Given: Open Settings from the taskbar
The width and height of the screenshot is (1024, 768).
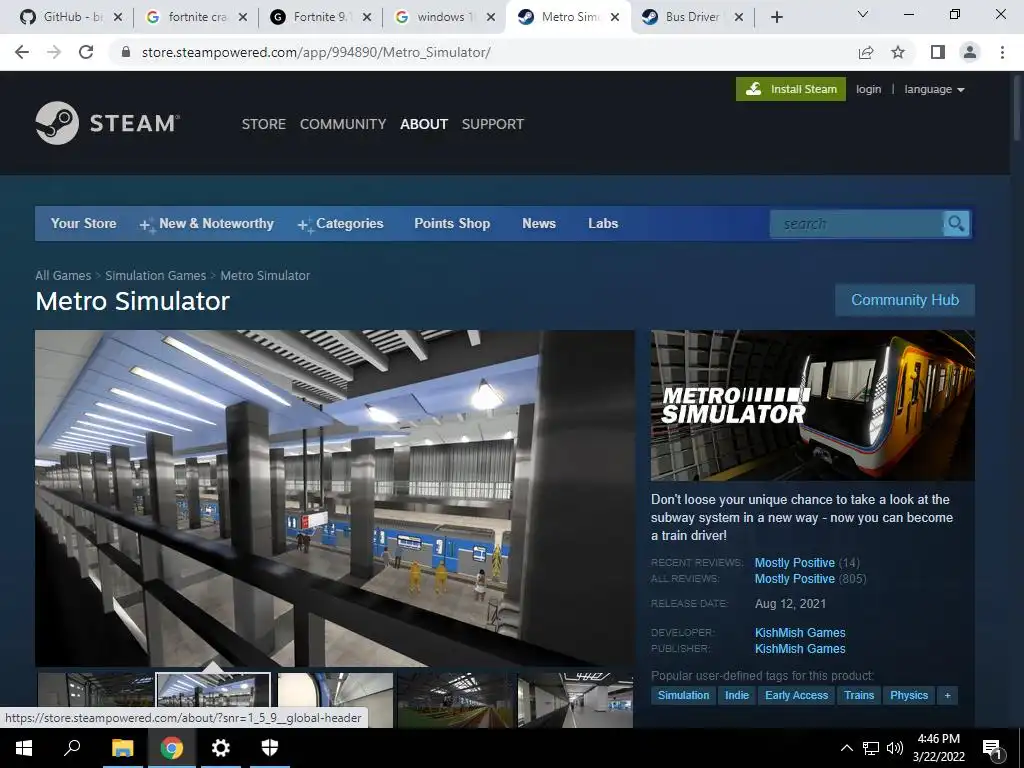Looking at the screenshot, I should click(221, 748).
